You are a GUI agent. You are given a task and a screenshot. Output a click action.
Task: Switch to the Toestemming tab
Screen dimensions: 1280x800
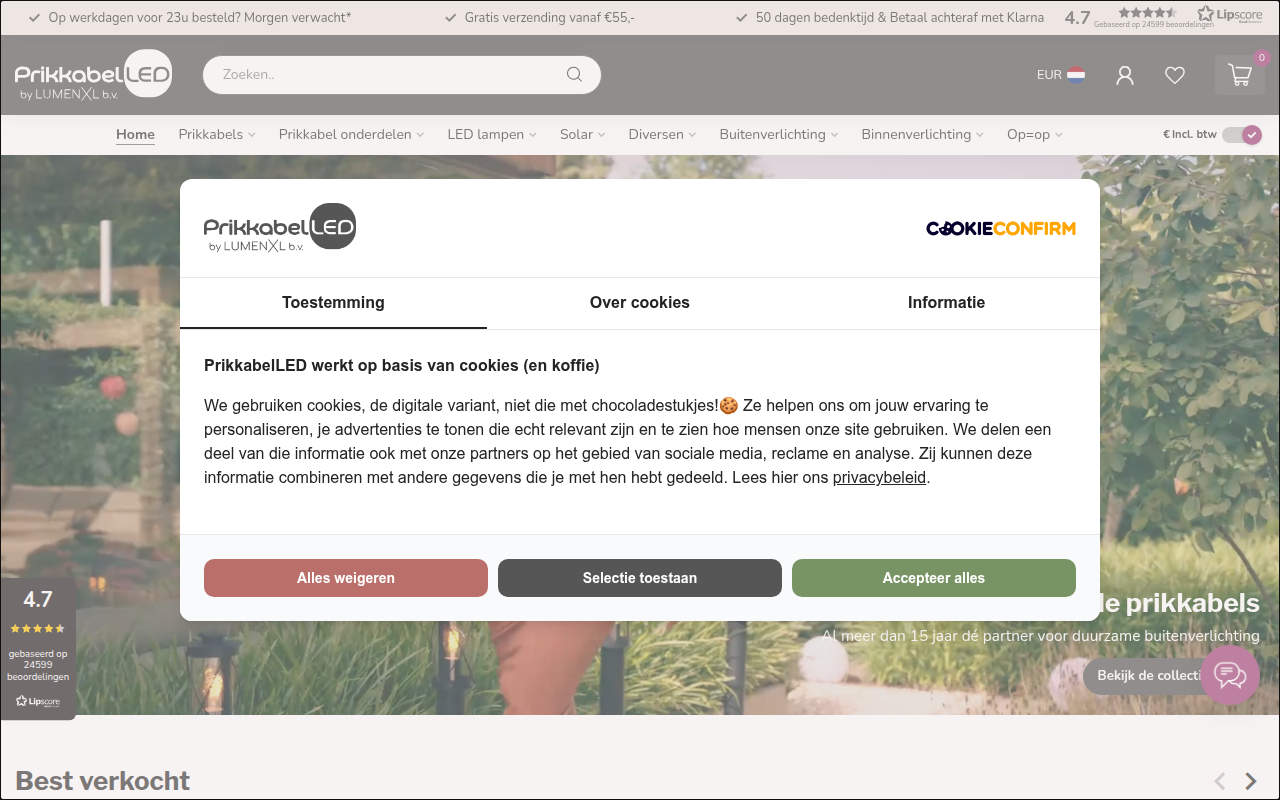[x=333, y=303]
